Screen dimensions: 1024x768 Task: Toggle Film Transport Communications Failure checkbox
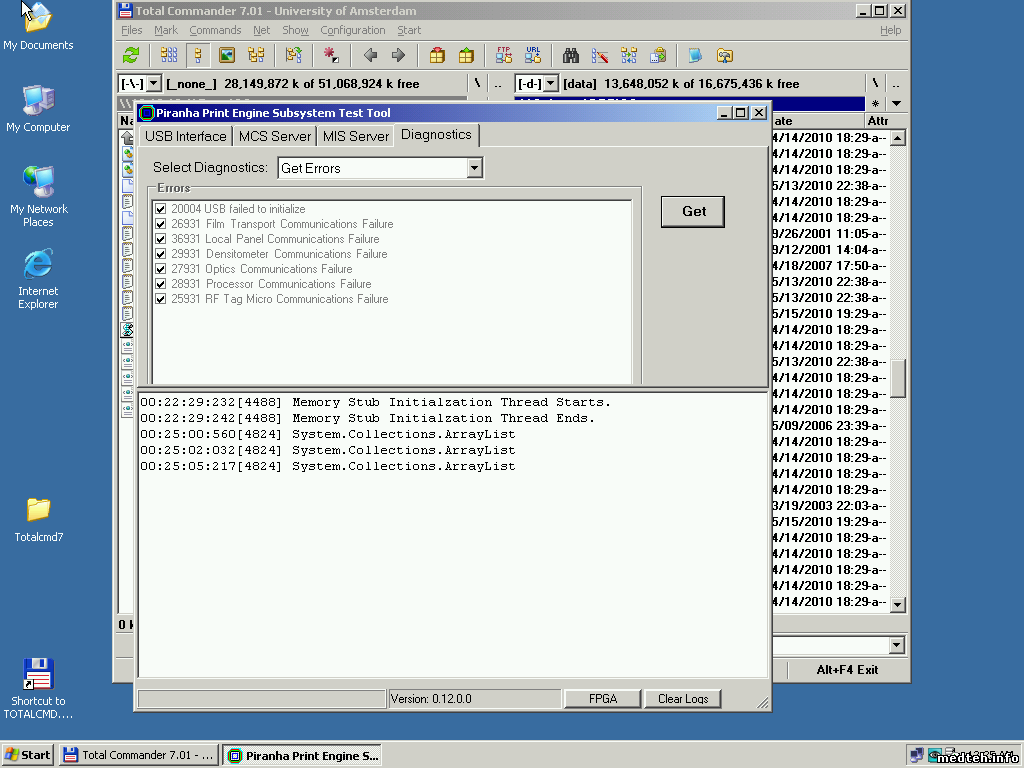tap(161, 224)
